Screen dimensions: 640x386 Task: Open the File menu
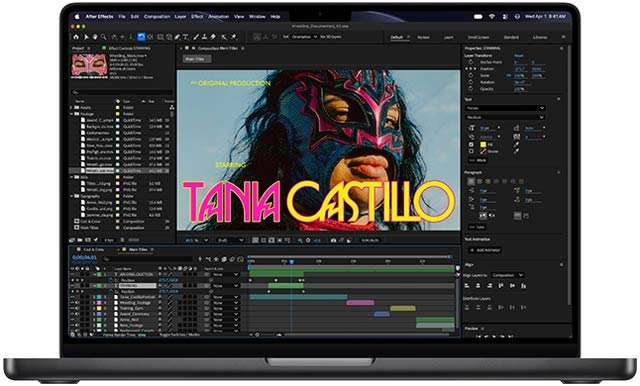[122, 16]
